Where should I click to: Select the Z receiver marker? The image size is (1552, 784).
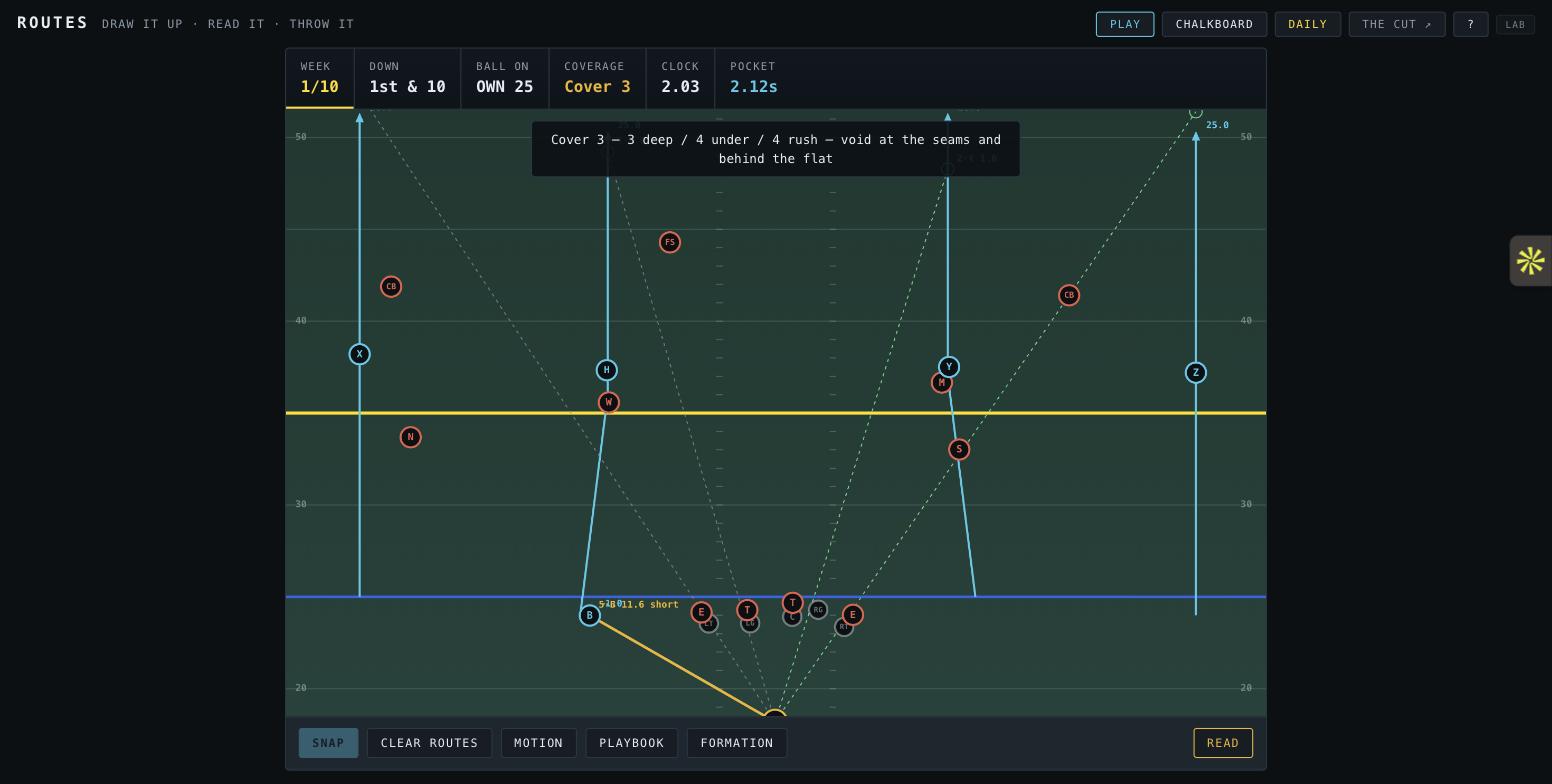tap(1195, 373)
